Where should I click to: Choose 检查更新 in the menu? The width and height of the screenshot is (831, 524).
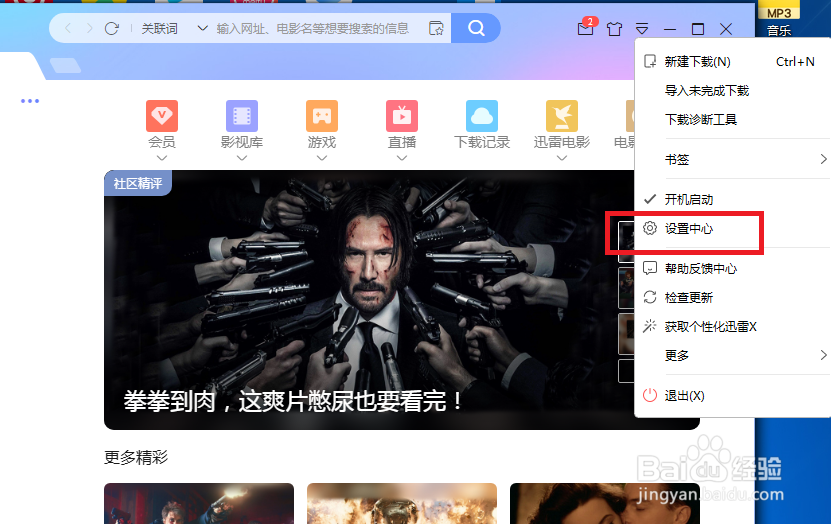pos(732,297)
